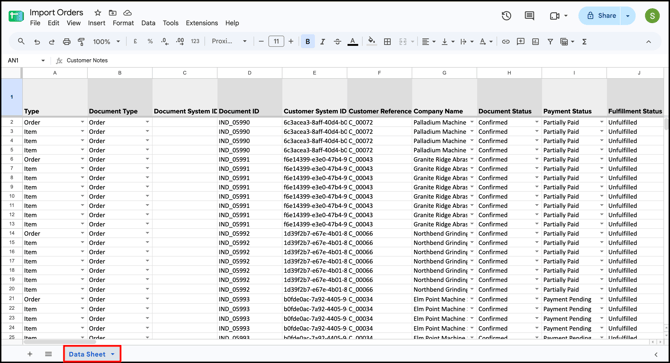
Task: Increase font size
Action: pos(291,41)
